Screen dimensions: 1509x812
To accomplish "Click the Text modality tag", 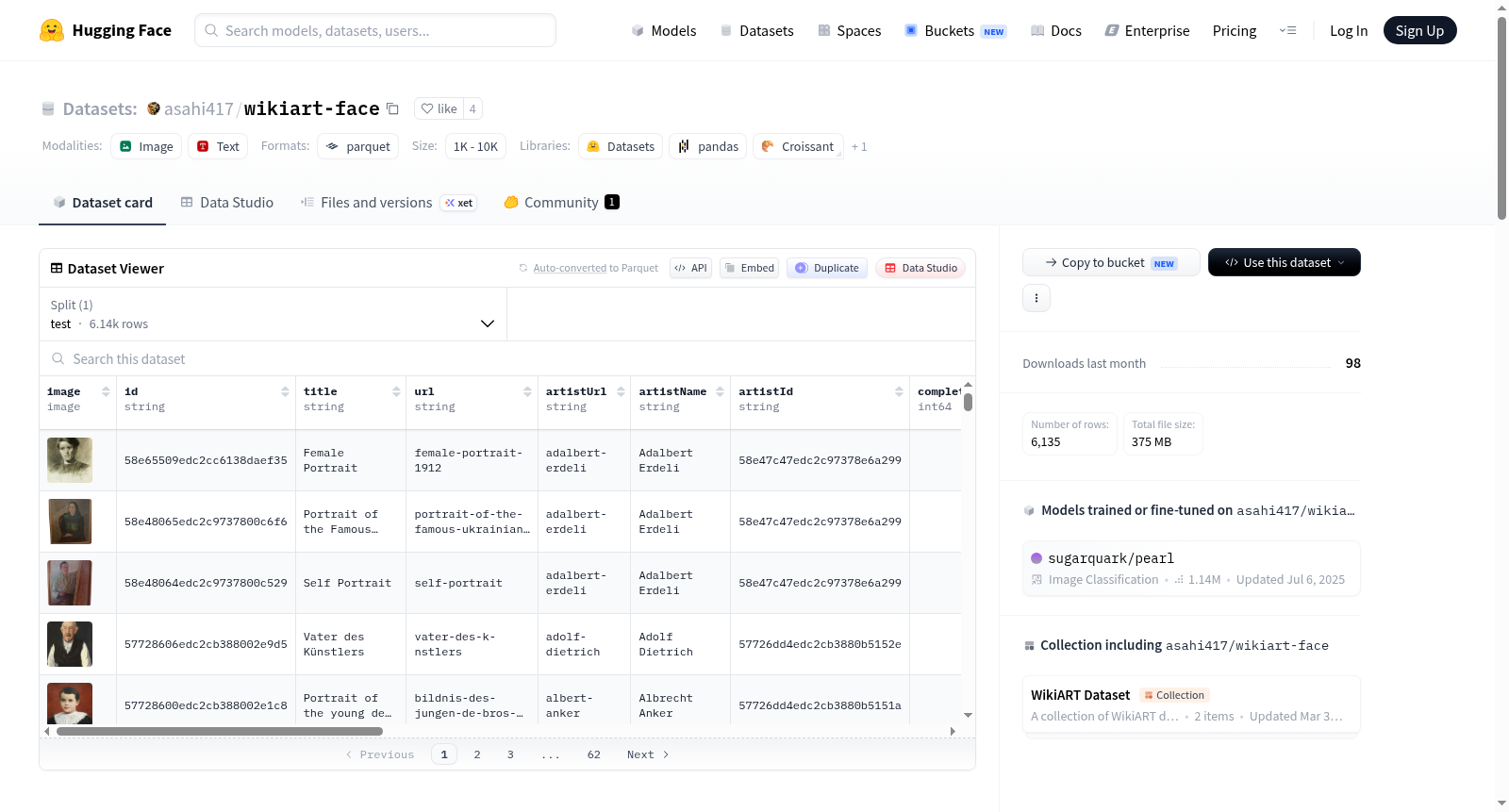I will coord(218,146).
